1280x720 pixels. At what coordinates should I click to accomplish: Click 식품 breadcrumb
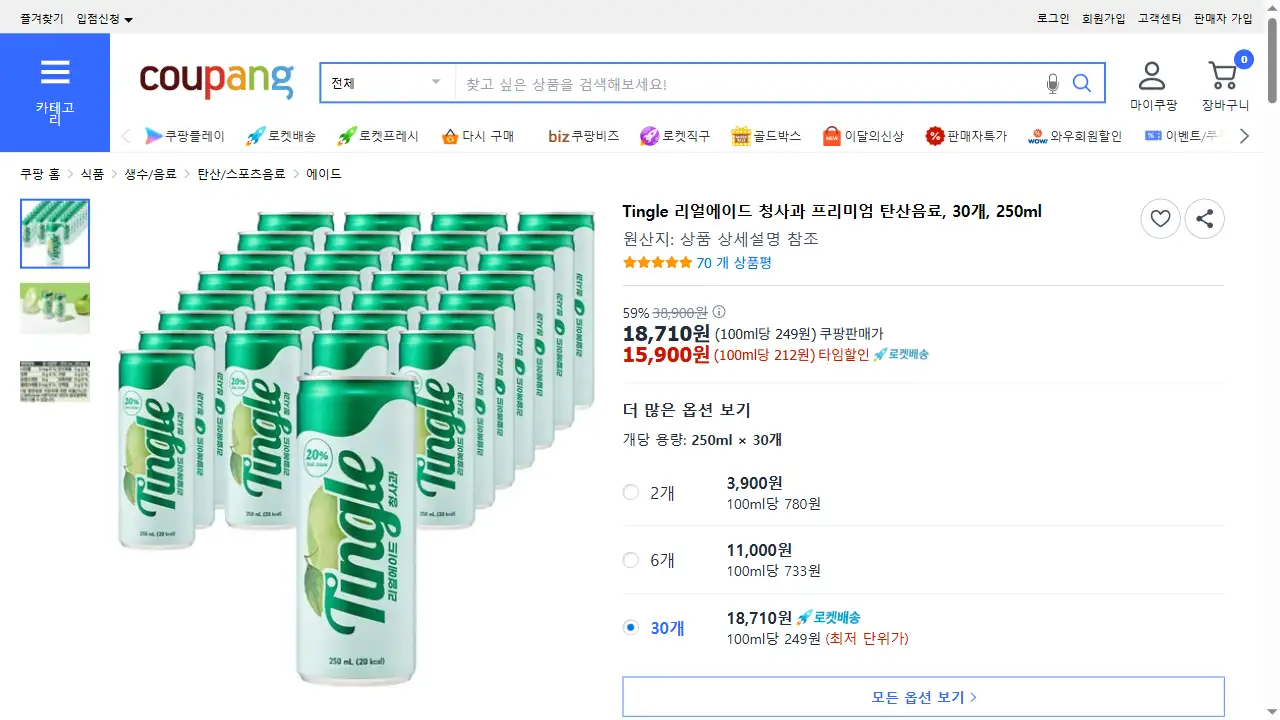pos(92,174)
